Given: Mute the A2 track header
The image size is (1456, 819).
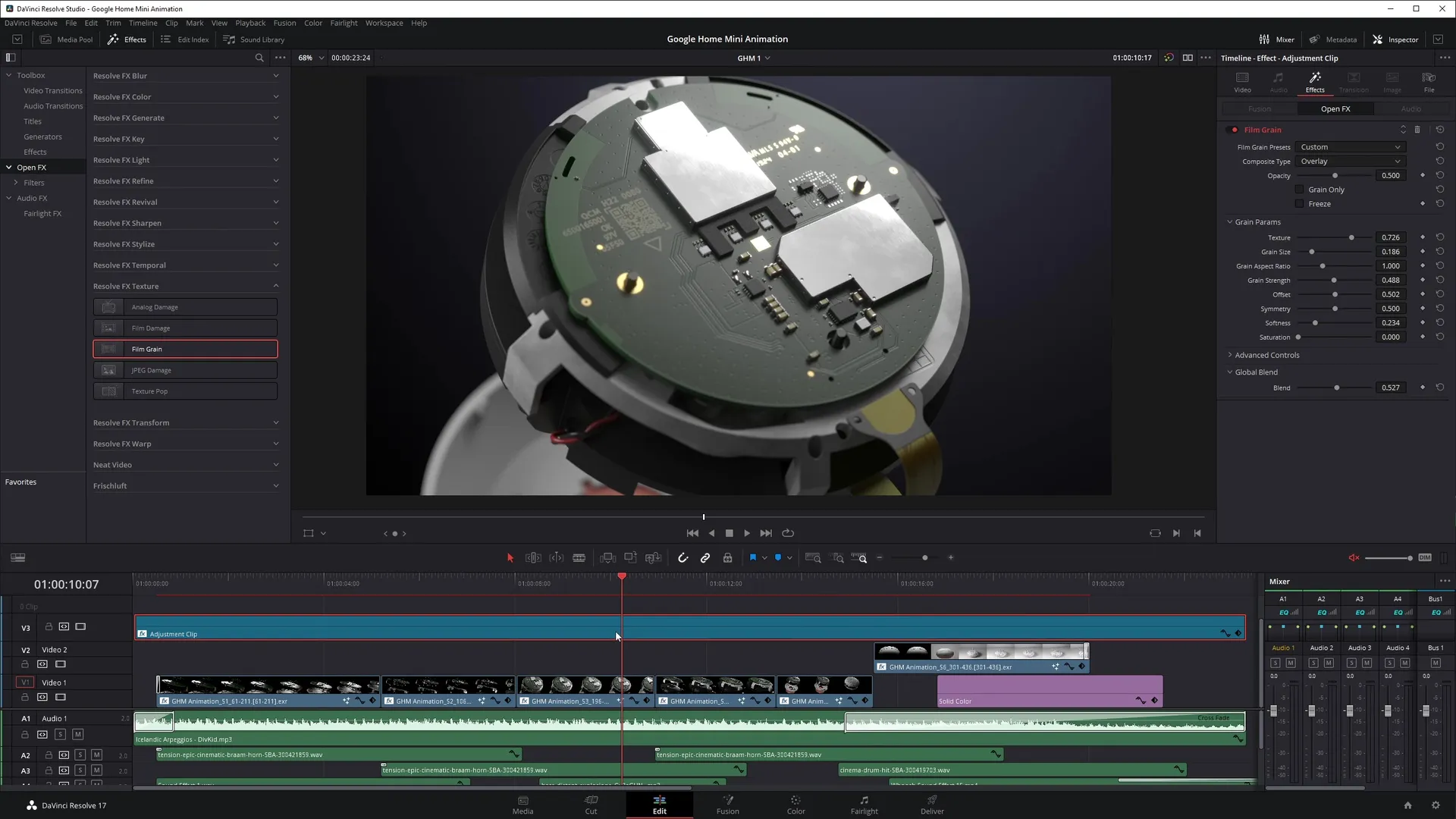Looking at the screenshot, I should (96, 755).
